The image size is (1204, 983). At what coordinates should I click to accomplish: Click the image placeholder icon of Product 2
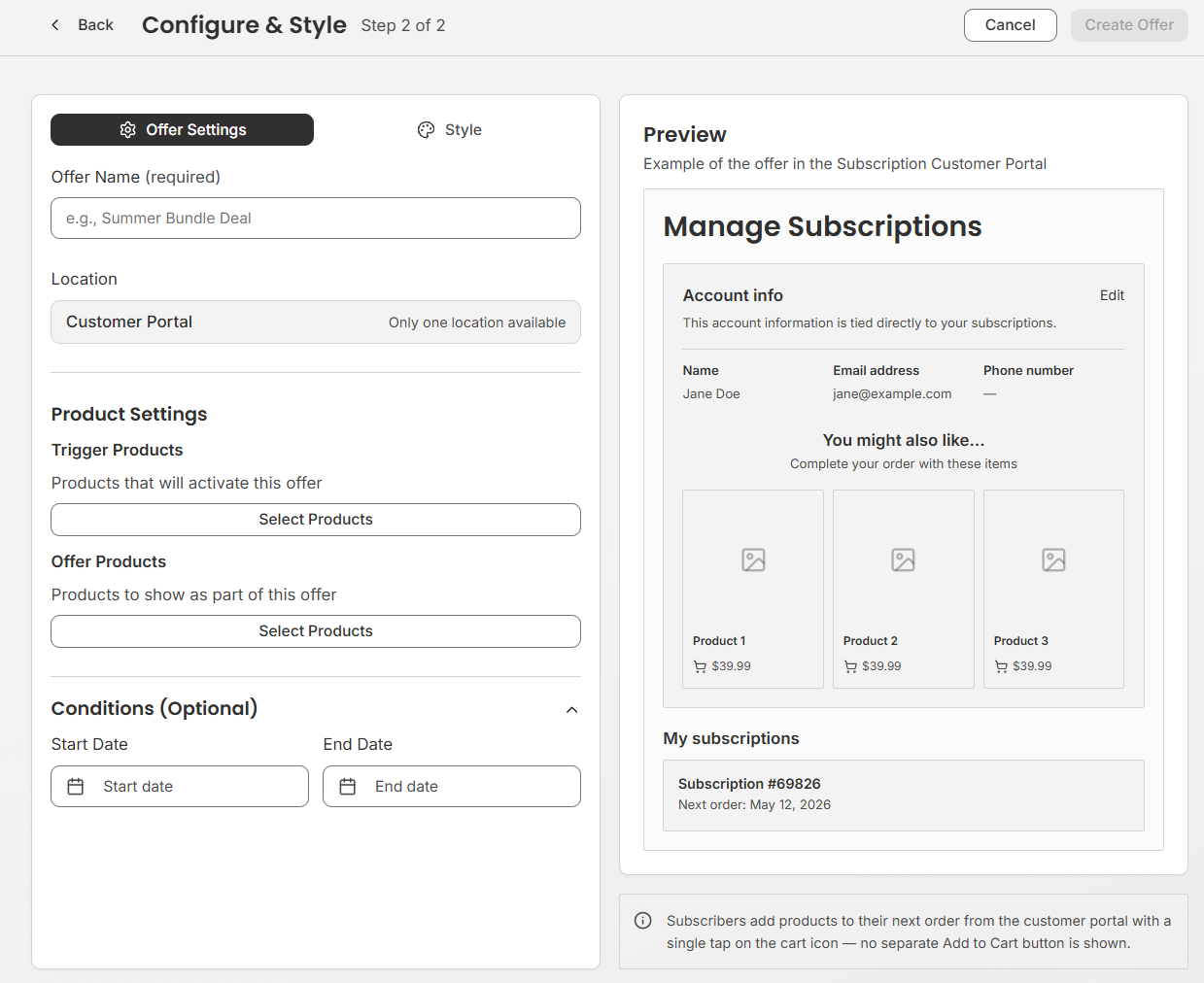click(904, 559)
